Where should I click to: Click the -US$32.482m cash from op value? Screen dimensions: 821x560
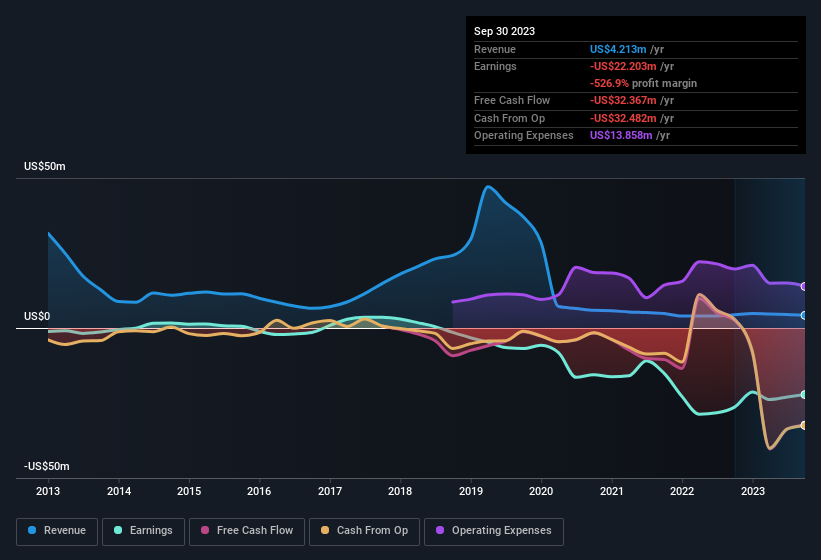click(623, 118)
